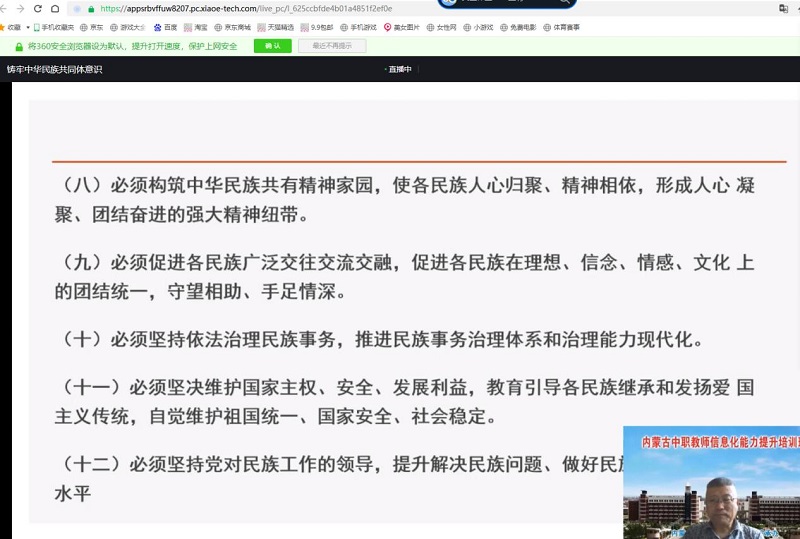Click the 直播中 live status indicator

pyautogui.click(x=400, y=69)
